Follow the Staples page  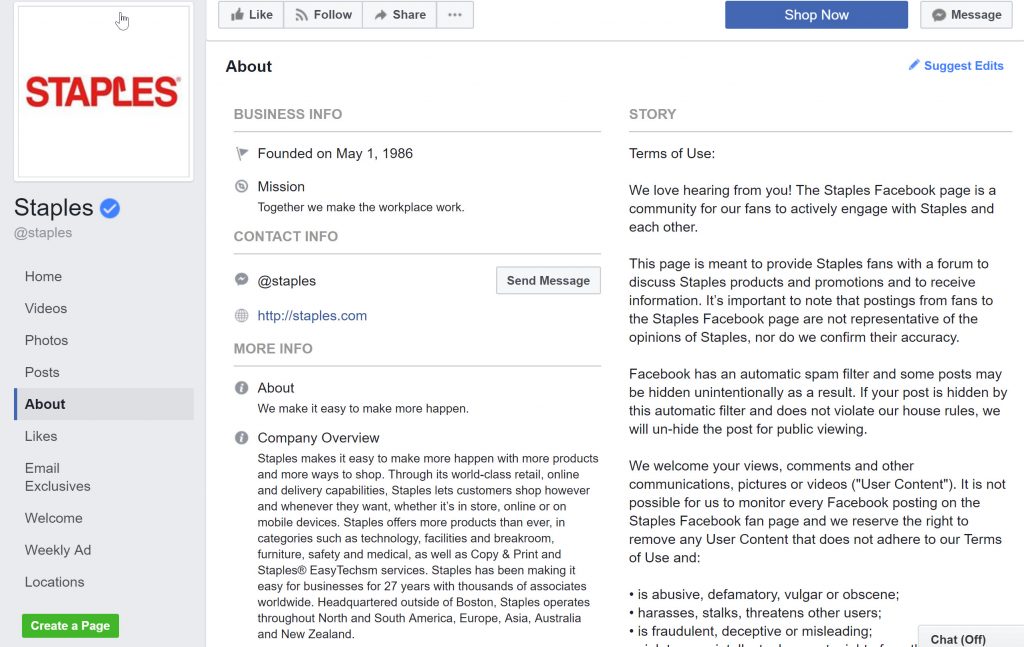coord(323,15)
